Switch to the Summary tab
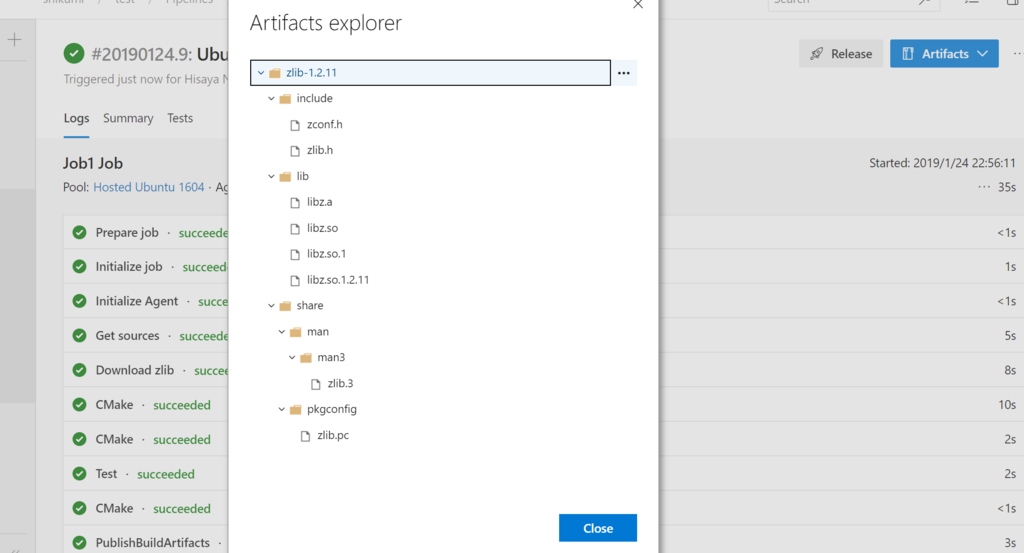The image size is (1024, 553). pos(128,118)
